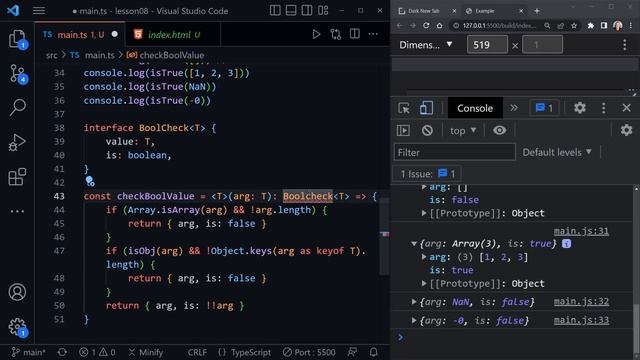Click the browser address bar
Image resolution: width=640 pixels, height=360 pixels.
[499, 25]
